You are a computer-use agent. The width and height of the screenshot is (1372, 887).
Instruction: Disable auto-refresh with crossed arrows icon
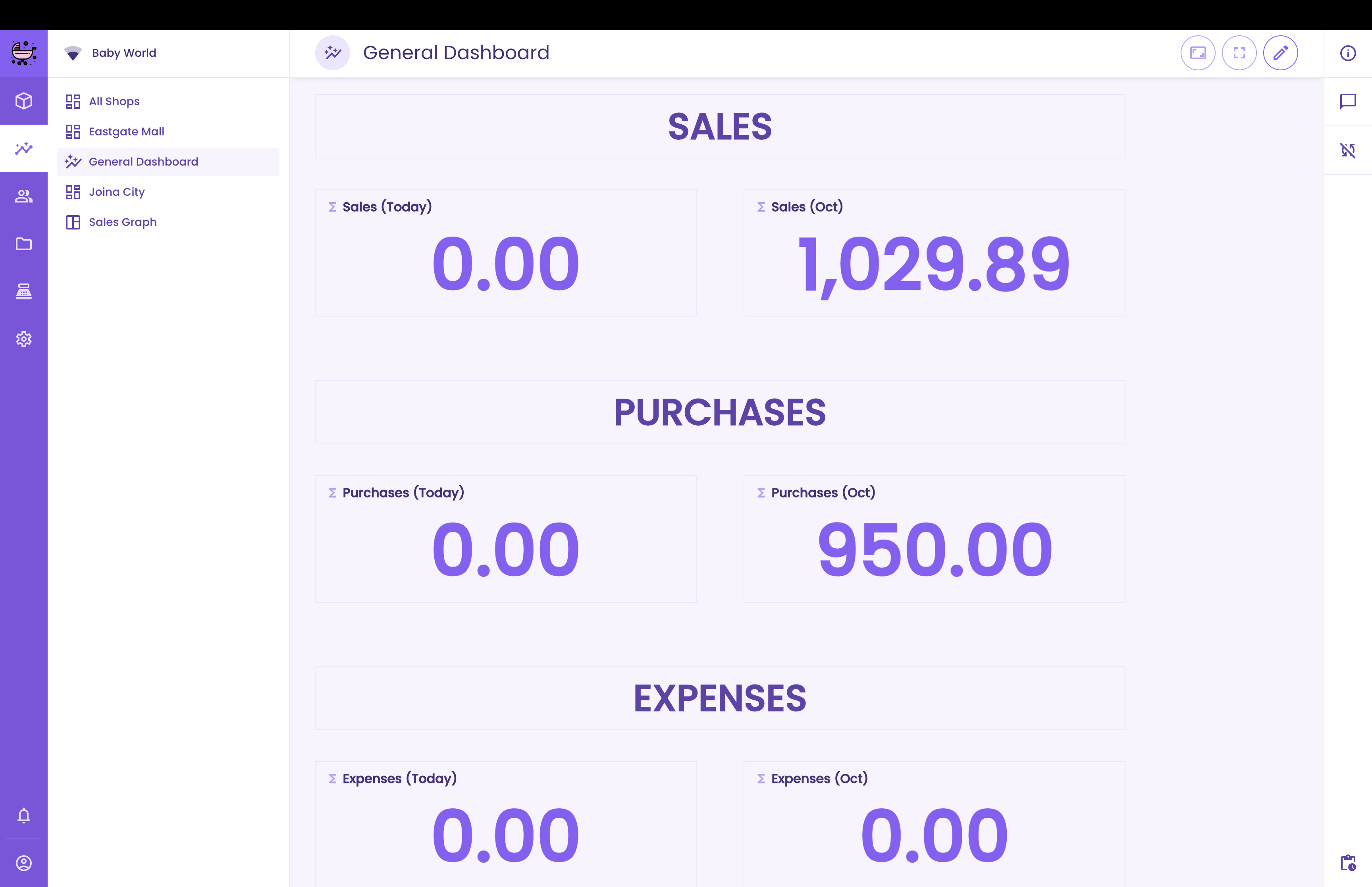[x=1348, y=150]
